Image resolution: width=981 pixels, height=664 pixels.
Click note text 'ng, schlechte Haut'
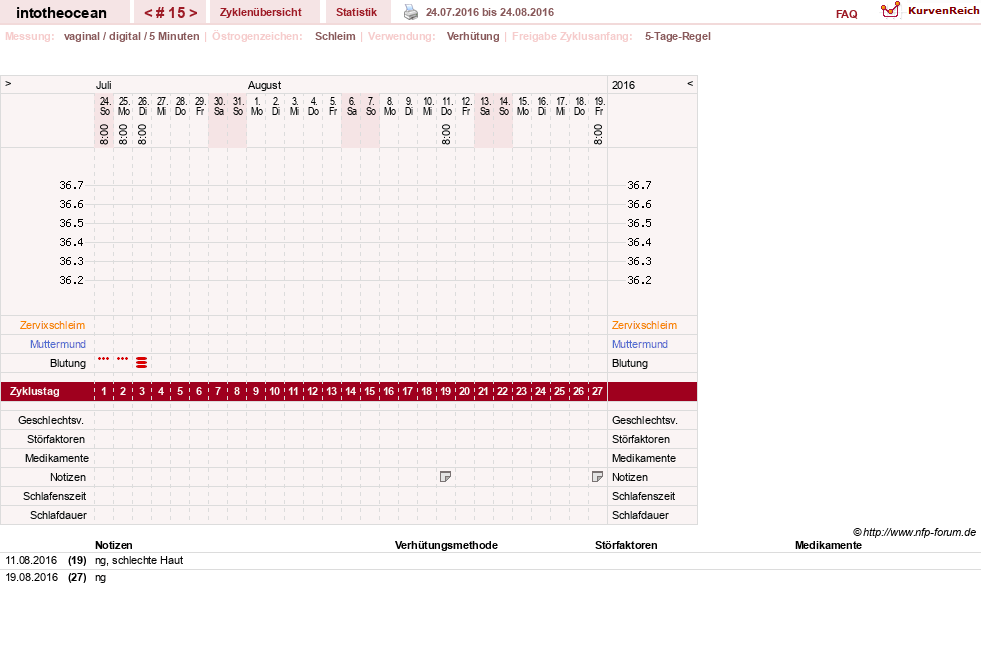[139, 561]
